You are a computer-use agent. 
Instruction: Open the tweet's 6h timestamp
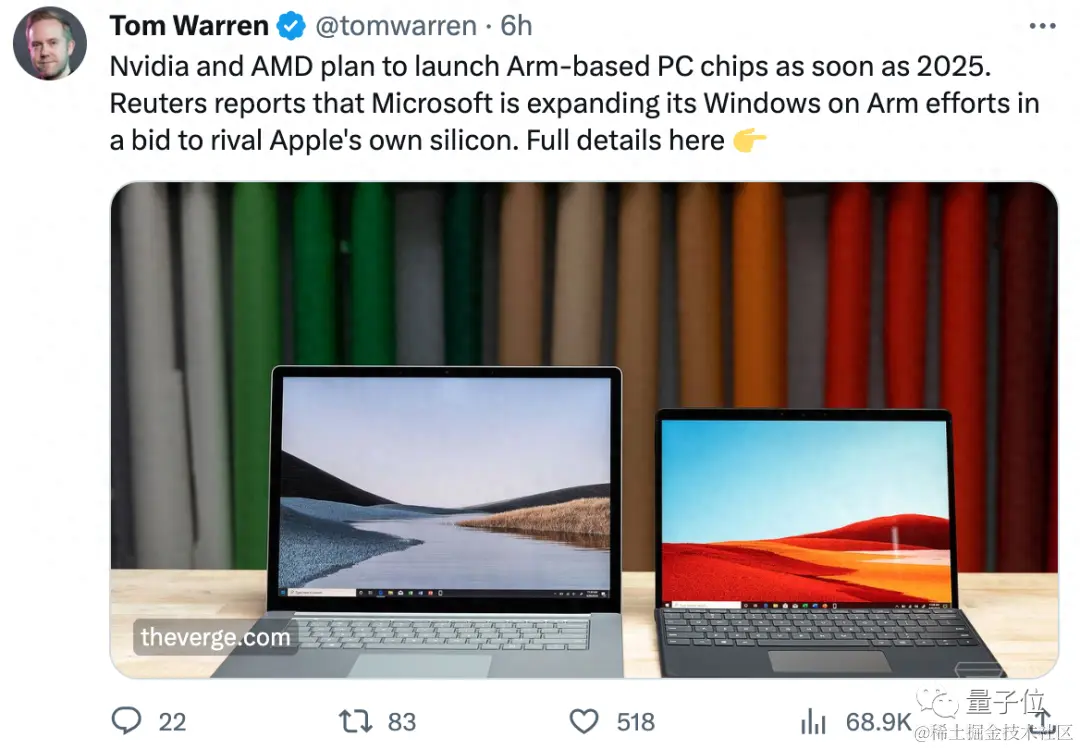(x=516, y=26)
